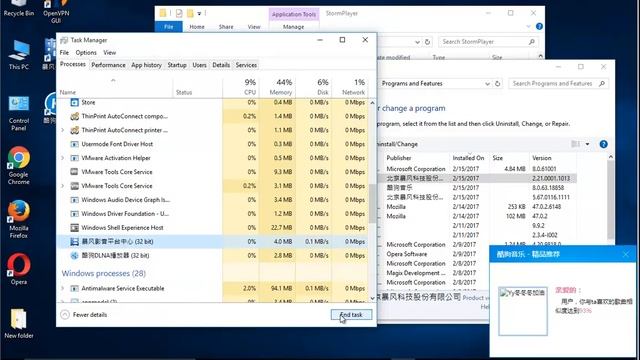The height and width of the screenshot is (360, 640).
Task: Refresh StormPlayer explorer address bar
Action: point(427,42)
